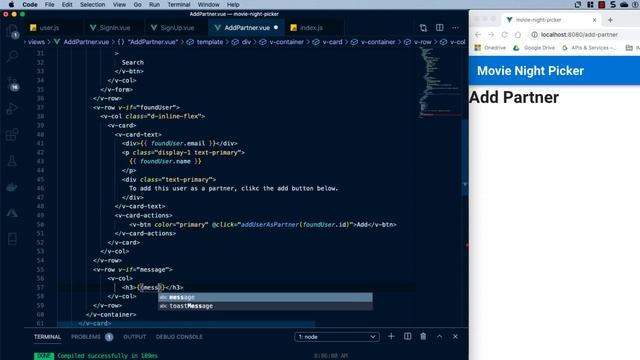The image size is (640, 360).
Task: Click 'div' breadcrumb segment
Action: [x=246, y=42]
